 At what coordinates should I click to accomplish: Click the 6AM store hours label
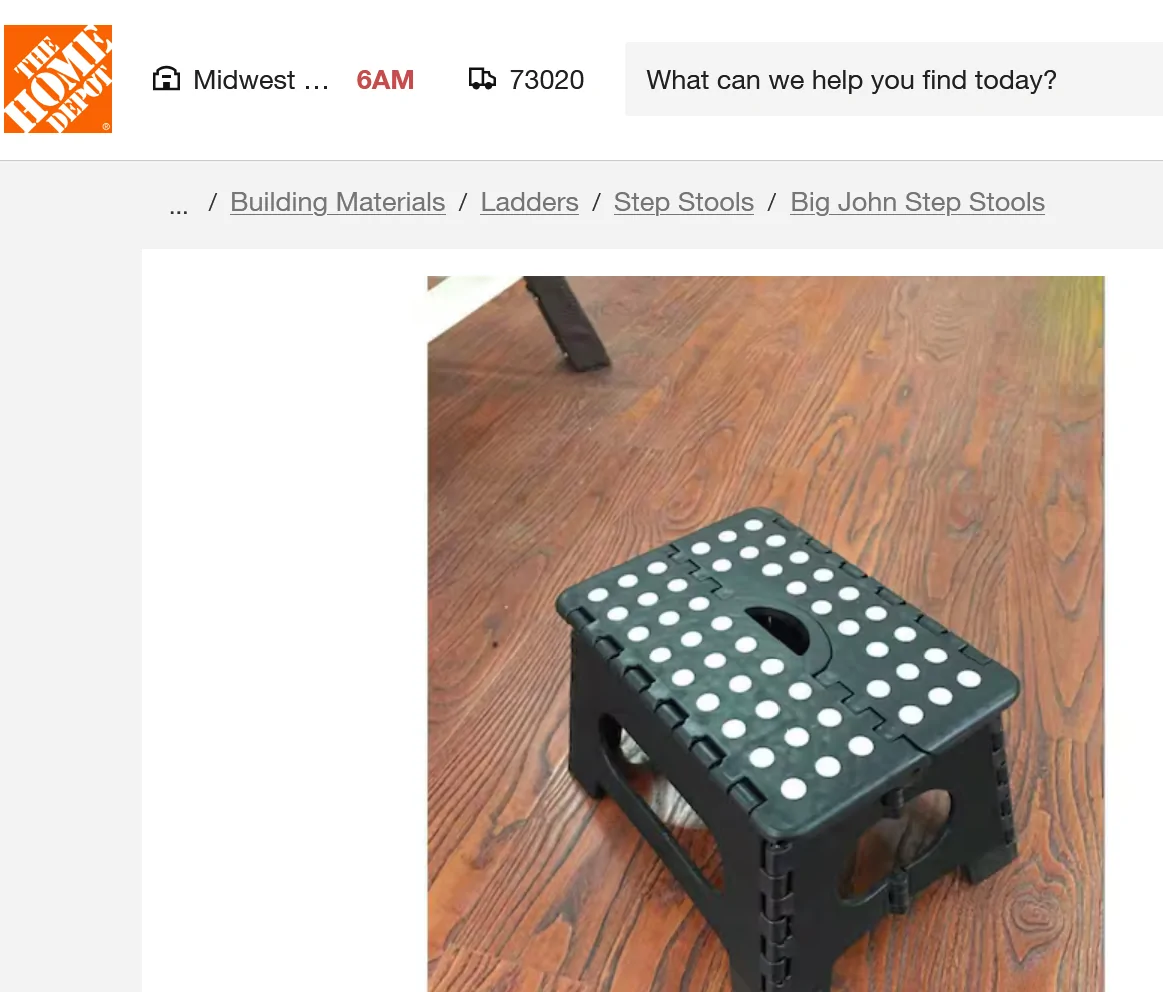click(x=385, y=79)
